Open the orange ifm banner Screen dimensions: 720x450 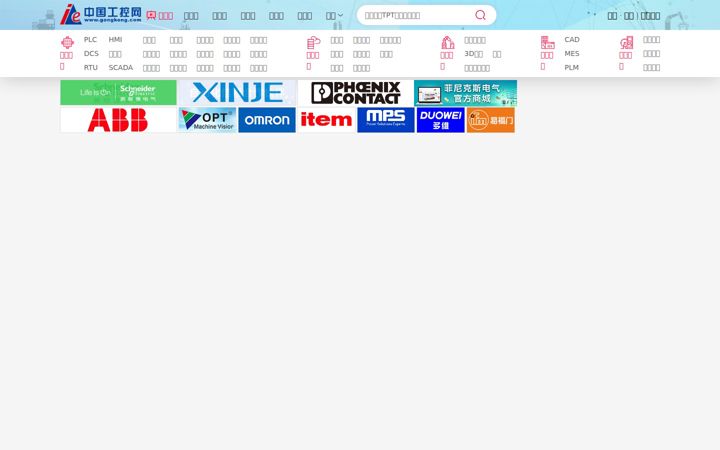coord(490,120)
